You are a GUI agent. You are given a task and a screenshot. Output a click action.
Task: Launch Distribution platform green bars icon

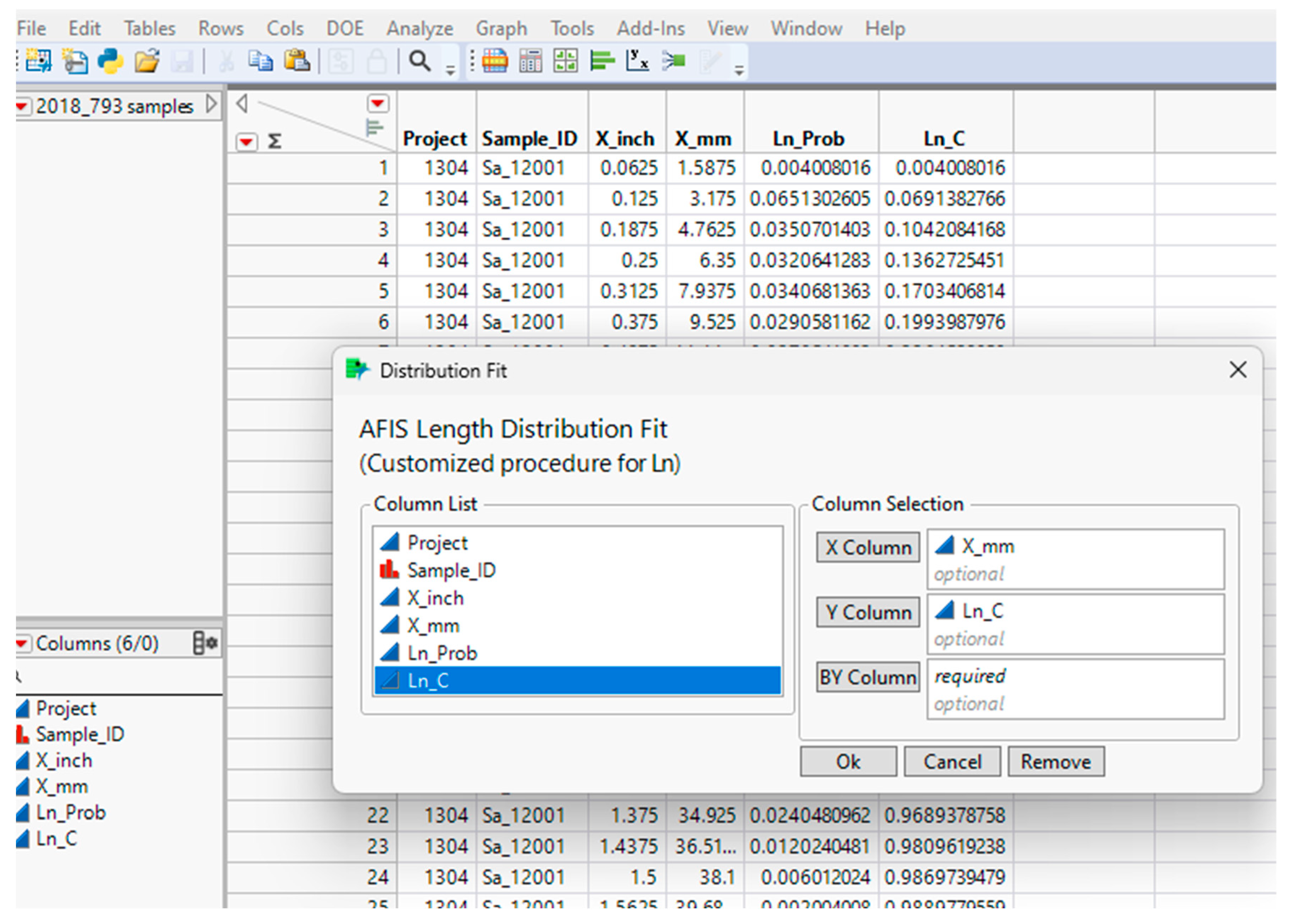click(602, 61)
